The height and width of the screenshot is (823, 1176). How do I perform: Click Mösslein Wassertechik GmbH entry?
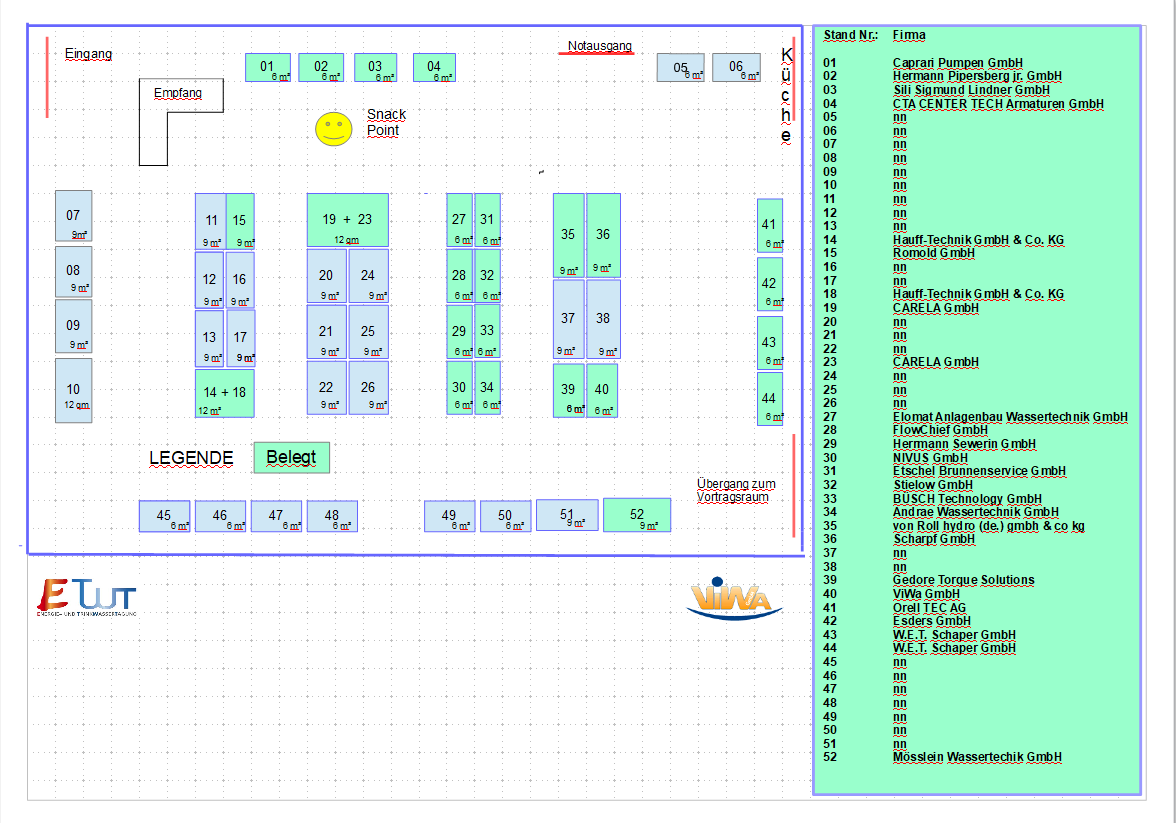tap(977, 757)
